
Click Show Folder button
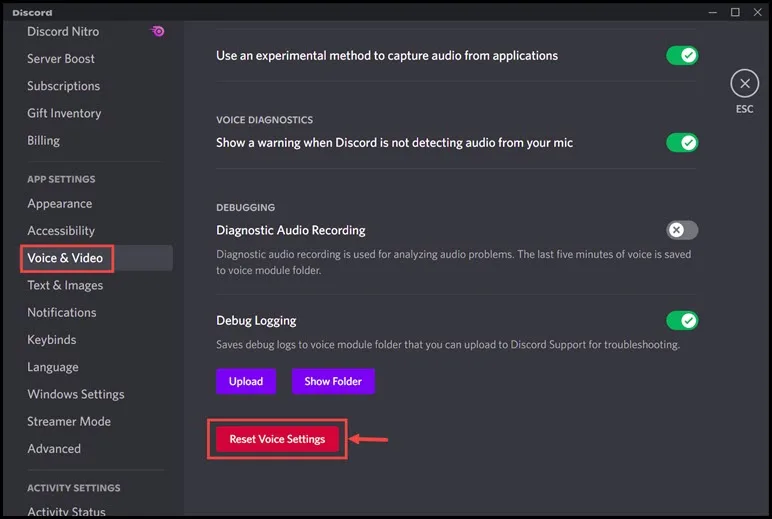click(333, 381)
